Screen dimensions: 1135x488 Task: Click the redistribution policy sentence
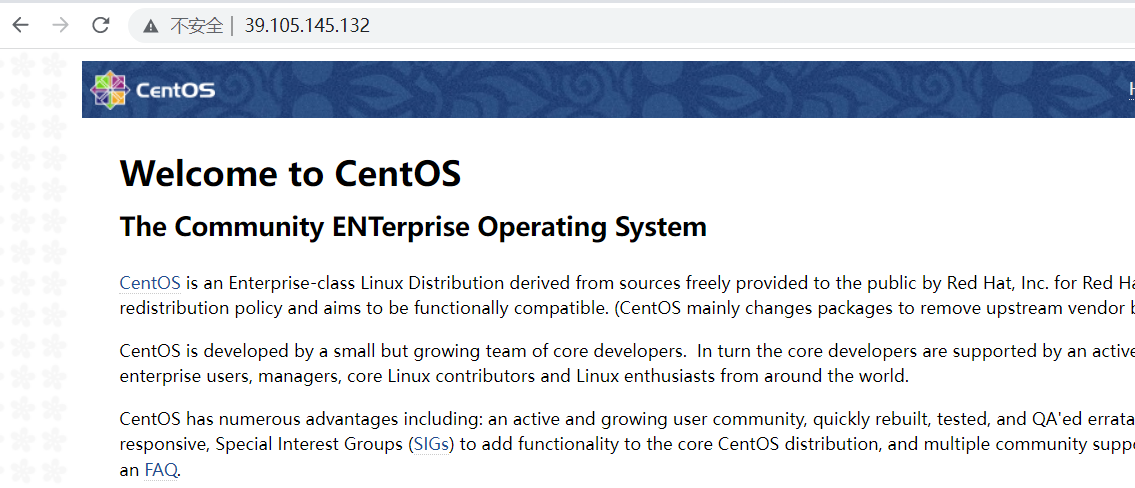360,309
